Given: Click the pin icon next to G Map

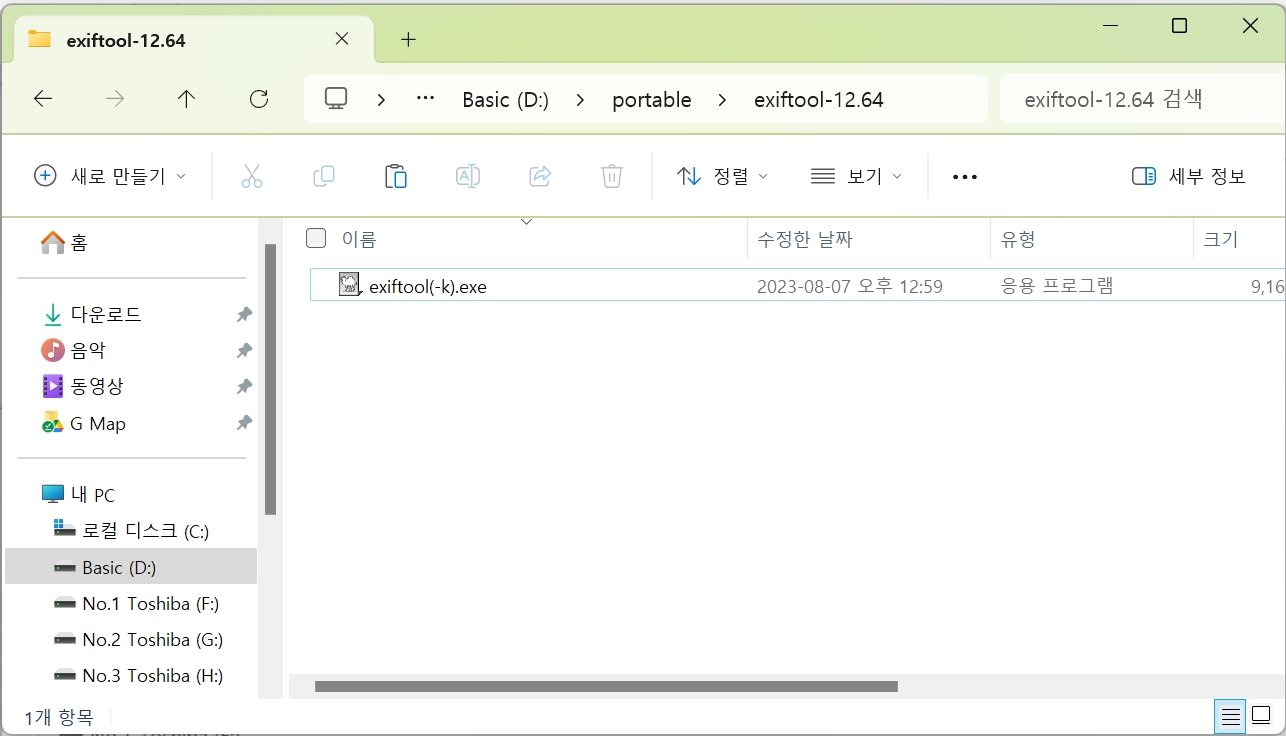Looking at the screenshot, I should coord(244,424).
